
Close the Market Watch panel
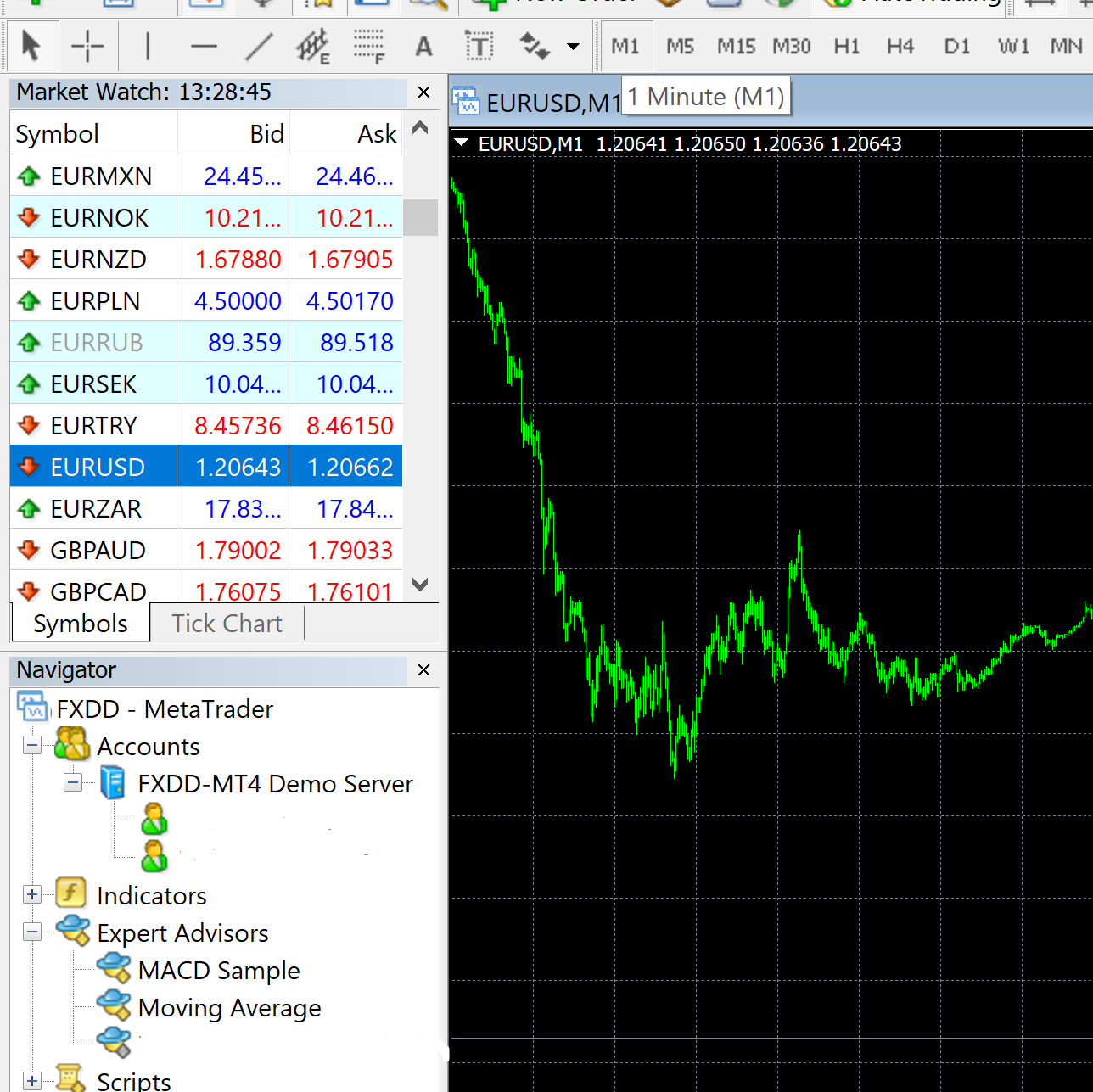[424, 92]
